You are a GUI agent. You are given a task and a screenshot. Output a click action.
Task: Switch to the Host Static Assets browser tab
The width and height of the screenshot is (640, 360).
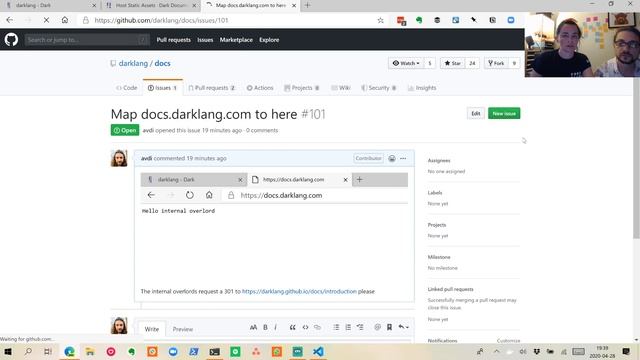pyautogui.click(x=151, y=5)
